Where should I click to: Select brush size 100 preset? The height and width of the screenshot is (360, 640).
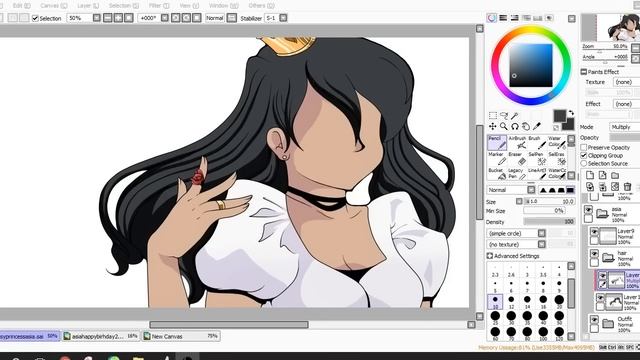tap(543, 333)
